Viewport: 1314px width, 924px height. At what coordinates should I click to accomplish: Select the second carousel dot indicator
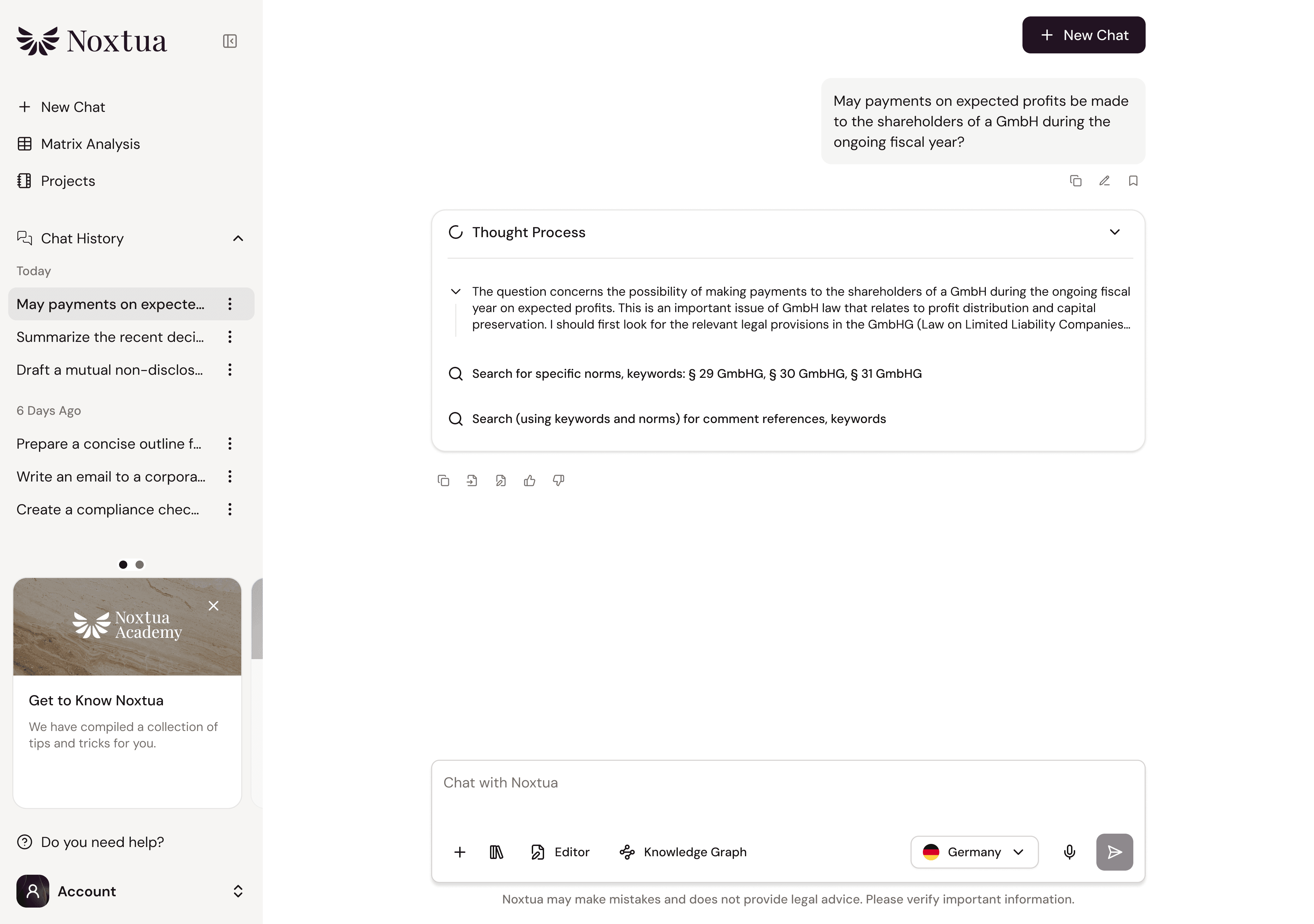(x=139, y=564)
